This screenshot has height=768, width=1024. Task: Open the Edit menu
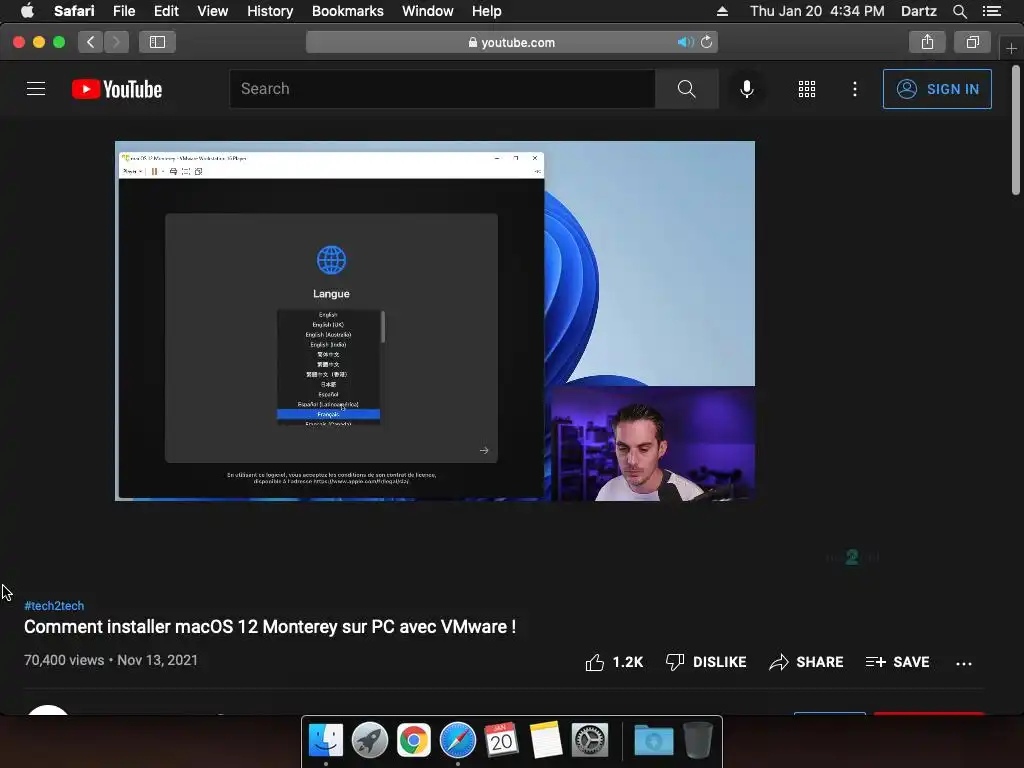[166, 11]
